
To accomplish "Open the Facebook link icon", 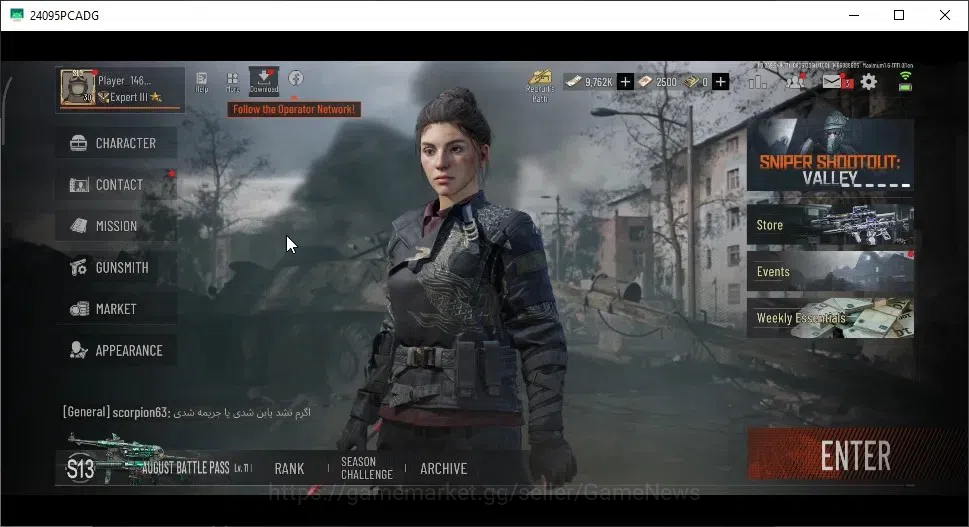I will click(x=296, y=78).
